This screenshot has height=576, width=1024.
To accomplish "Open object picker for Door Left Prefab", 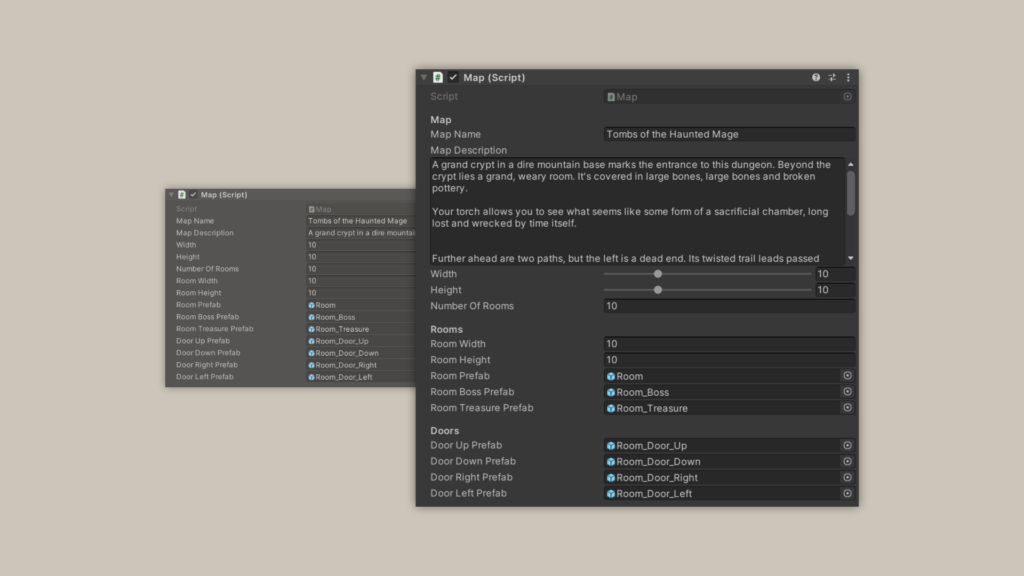I will [847, 493].
